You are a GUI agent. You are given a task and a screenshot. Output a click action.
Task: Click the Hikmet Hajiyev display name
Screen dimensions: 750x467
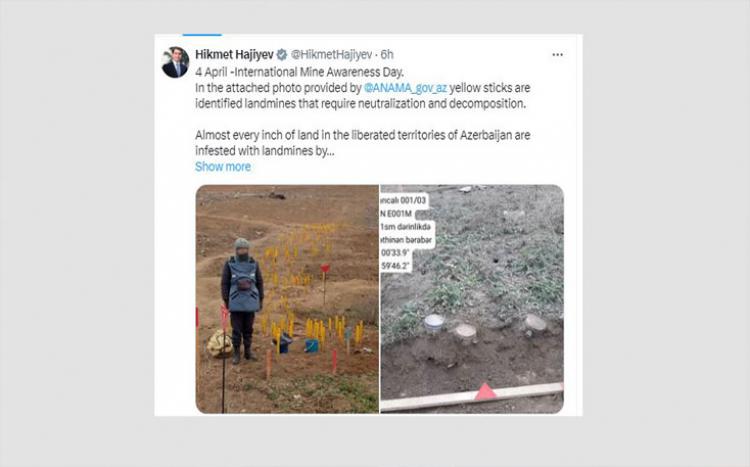coord(234,55)
